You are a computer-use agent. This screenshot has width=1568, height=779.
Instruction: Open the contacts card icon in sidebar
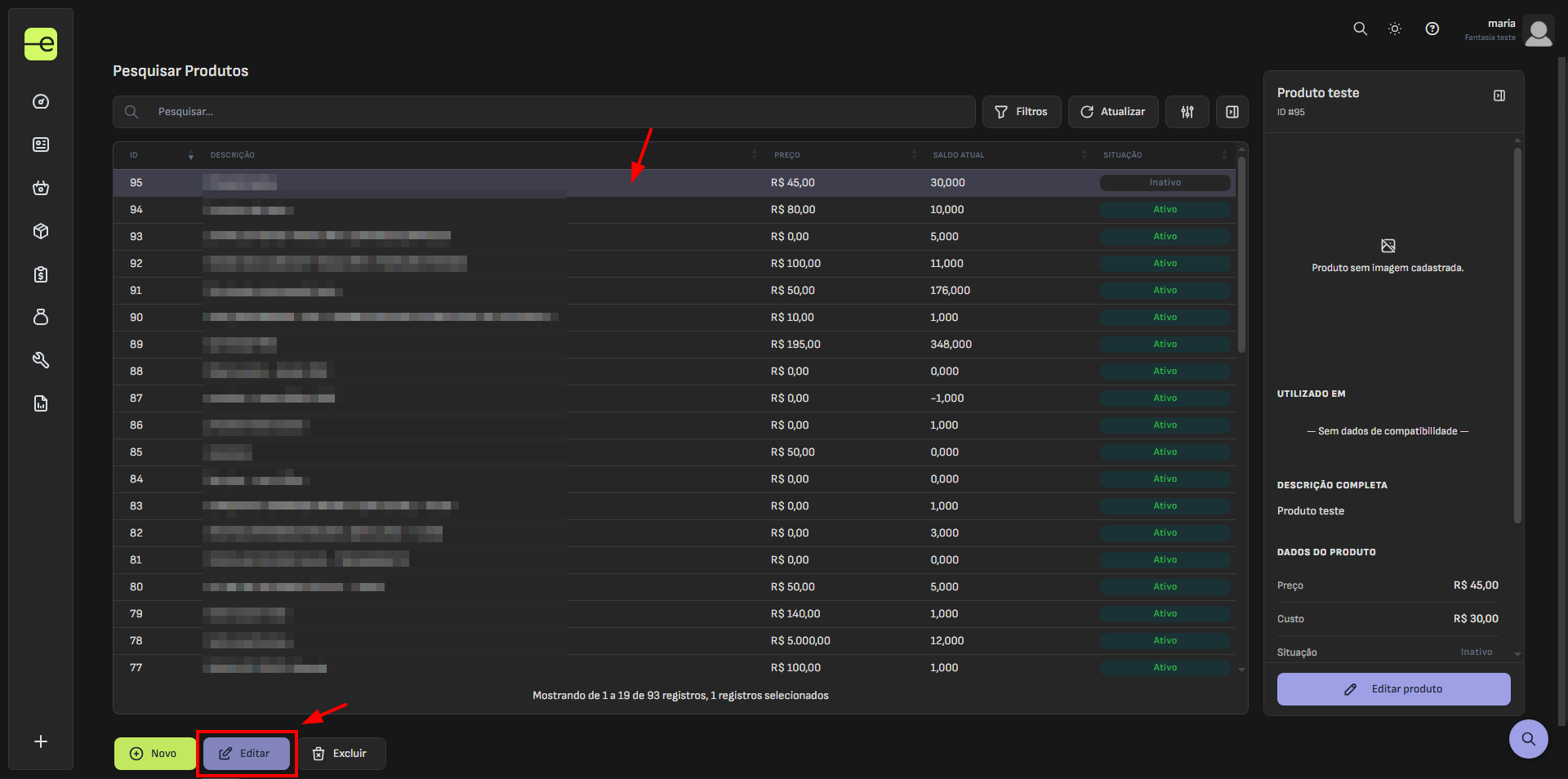point(41,145)
